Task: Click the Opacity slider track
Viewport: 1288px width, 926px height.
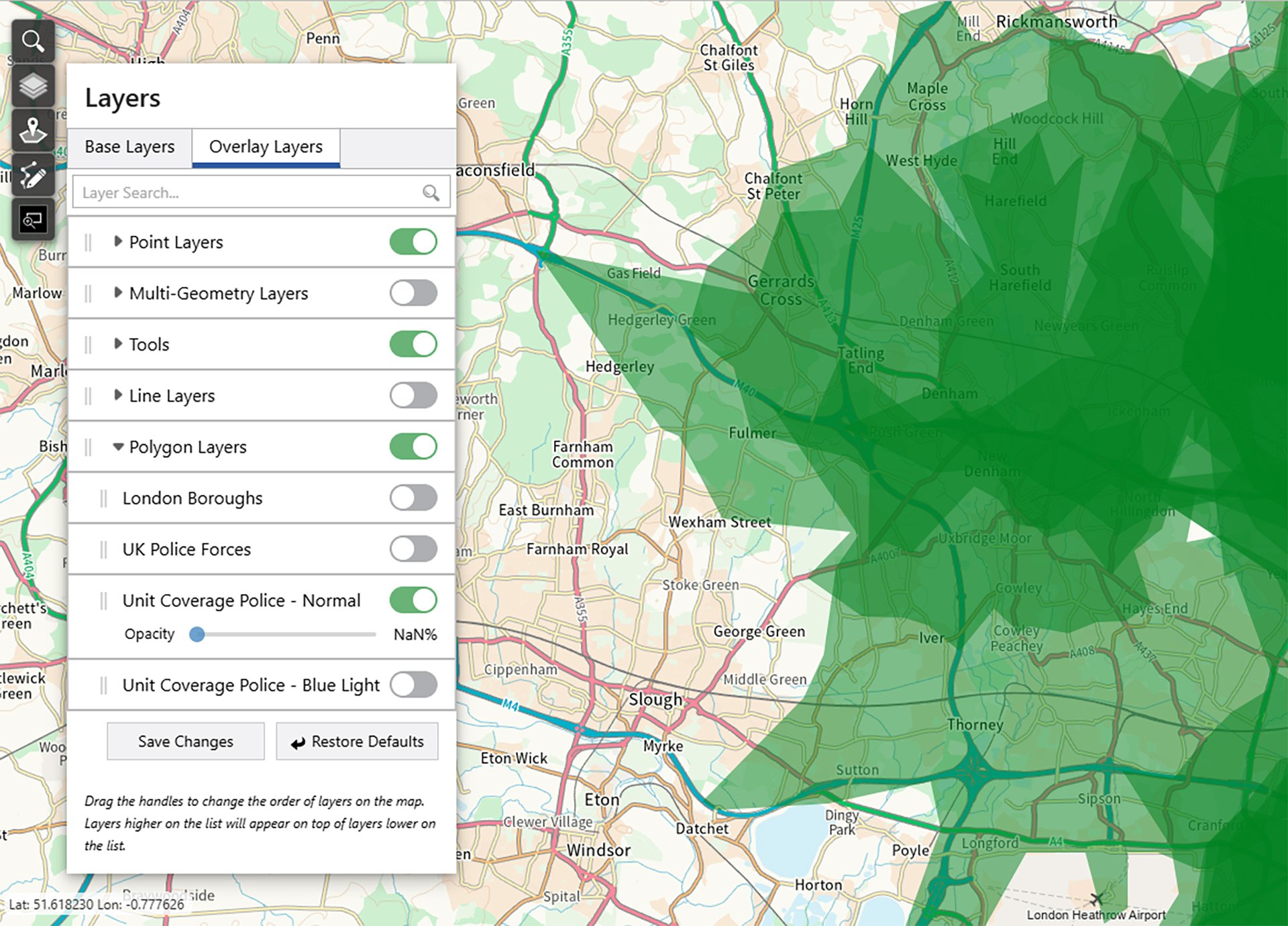Action: point(282,634)
